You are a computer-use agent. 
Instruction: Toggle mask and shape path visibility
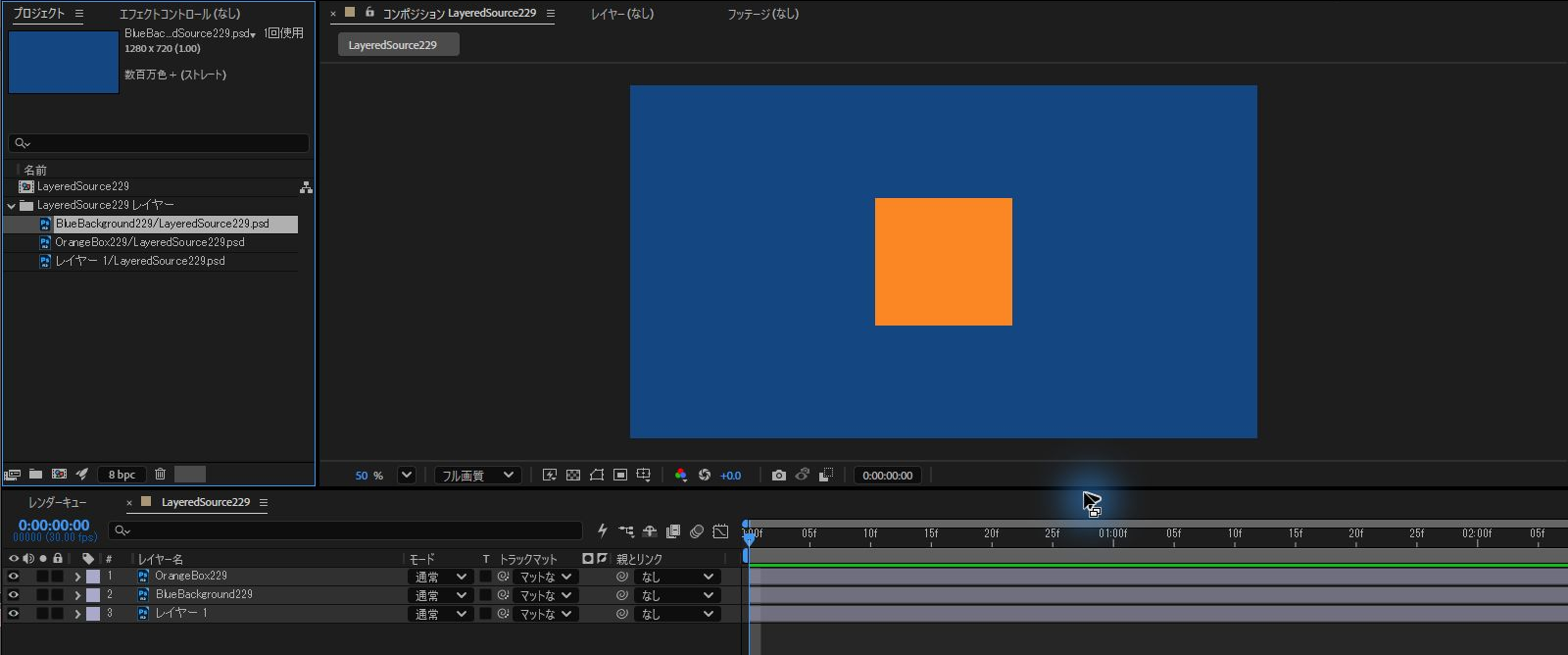[x=597, y=476]
